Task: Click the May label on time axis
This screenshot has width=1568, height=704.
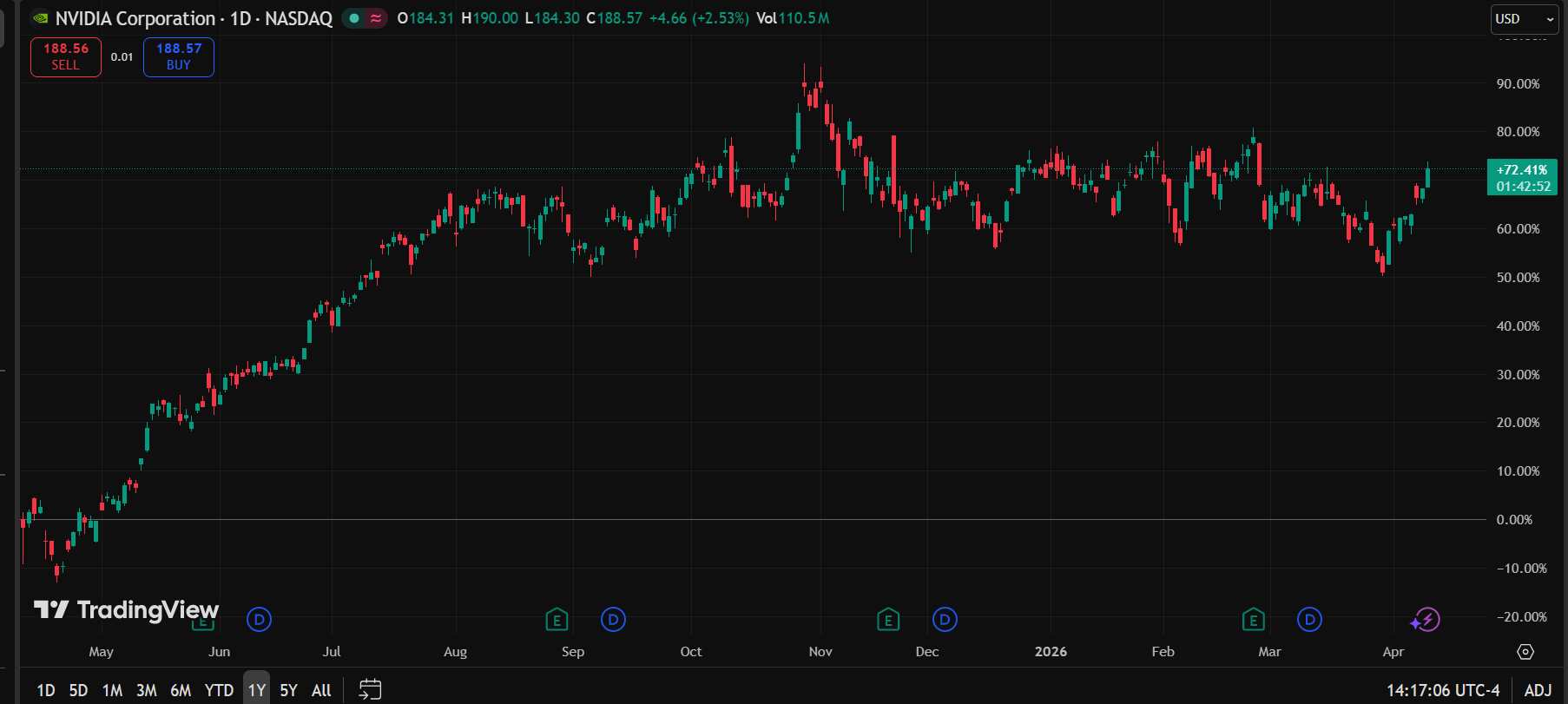Action: (101, 652)
